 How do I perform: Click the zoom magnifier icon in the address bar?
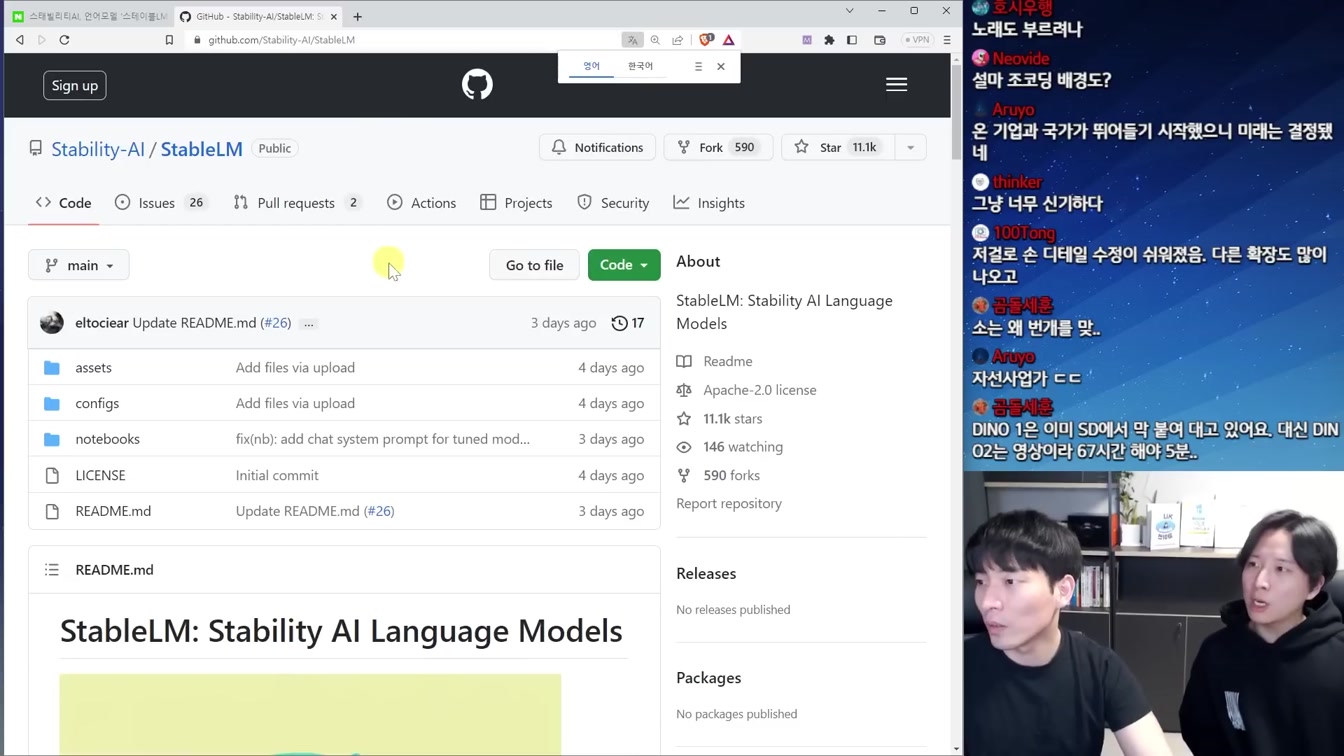coord(655,40)
